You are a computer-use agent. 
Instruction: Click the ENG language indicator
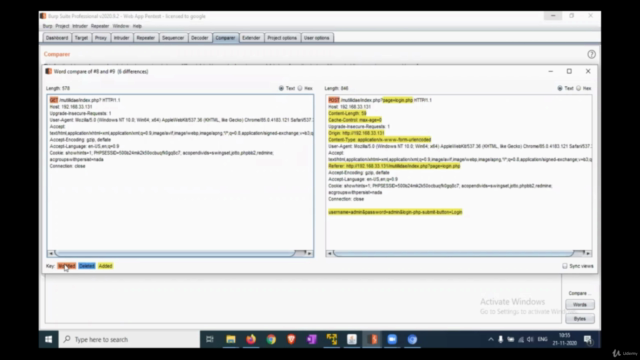pos(542,339)
